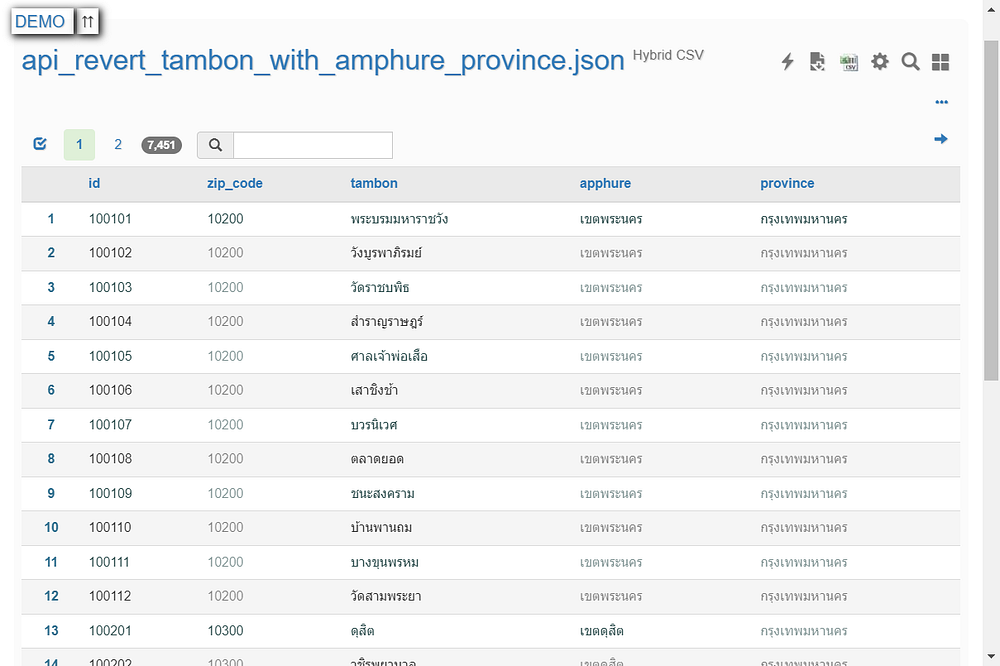Click the 7,451 record count badge
This screenshot has width=1000, height=666.
click(x=161, y=145)
